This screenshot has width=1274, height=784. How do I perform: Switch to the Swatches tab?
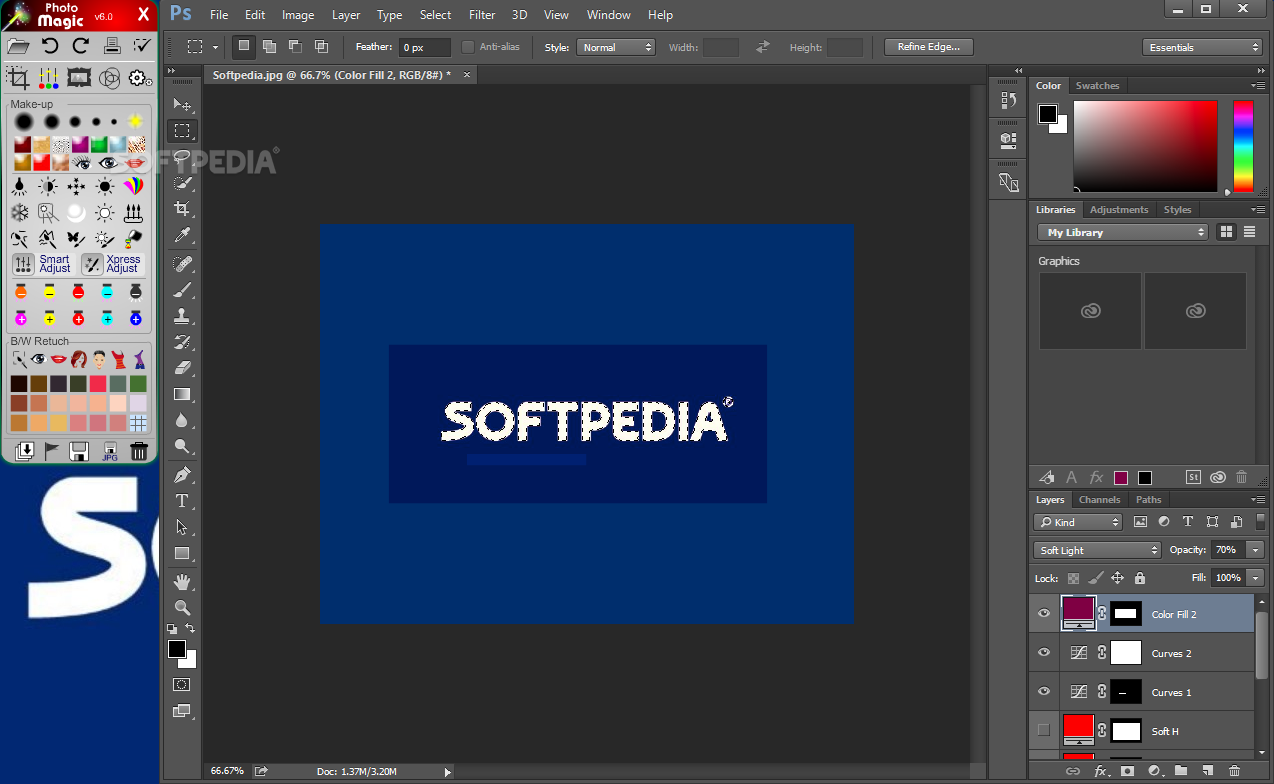[x=1097, y=86]
